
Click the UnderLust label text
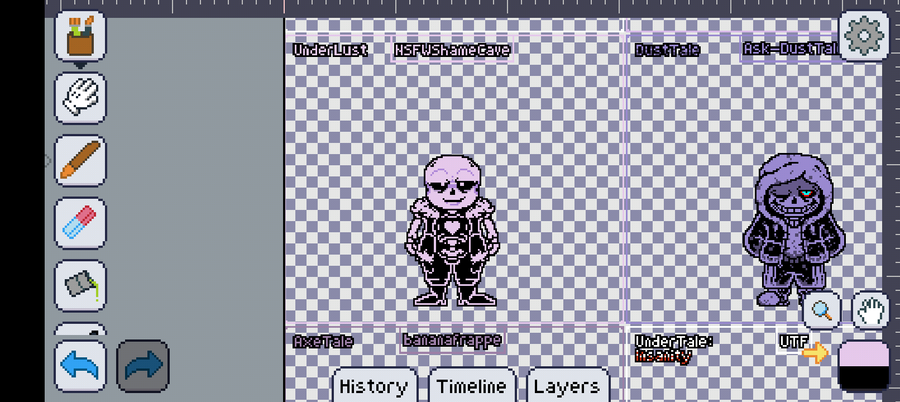pyautogui.click(x=331, y=50)
